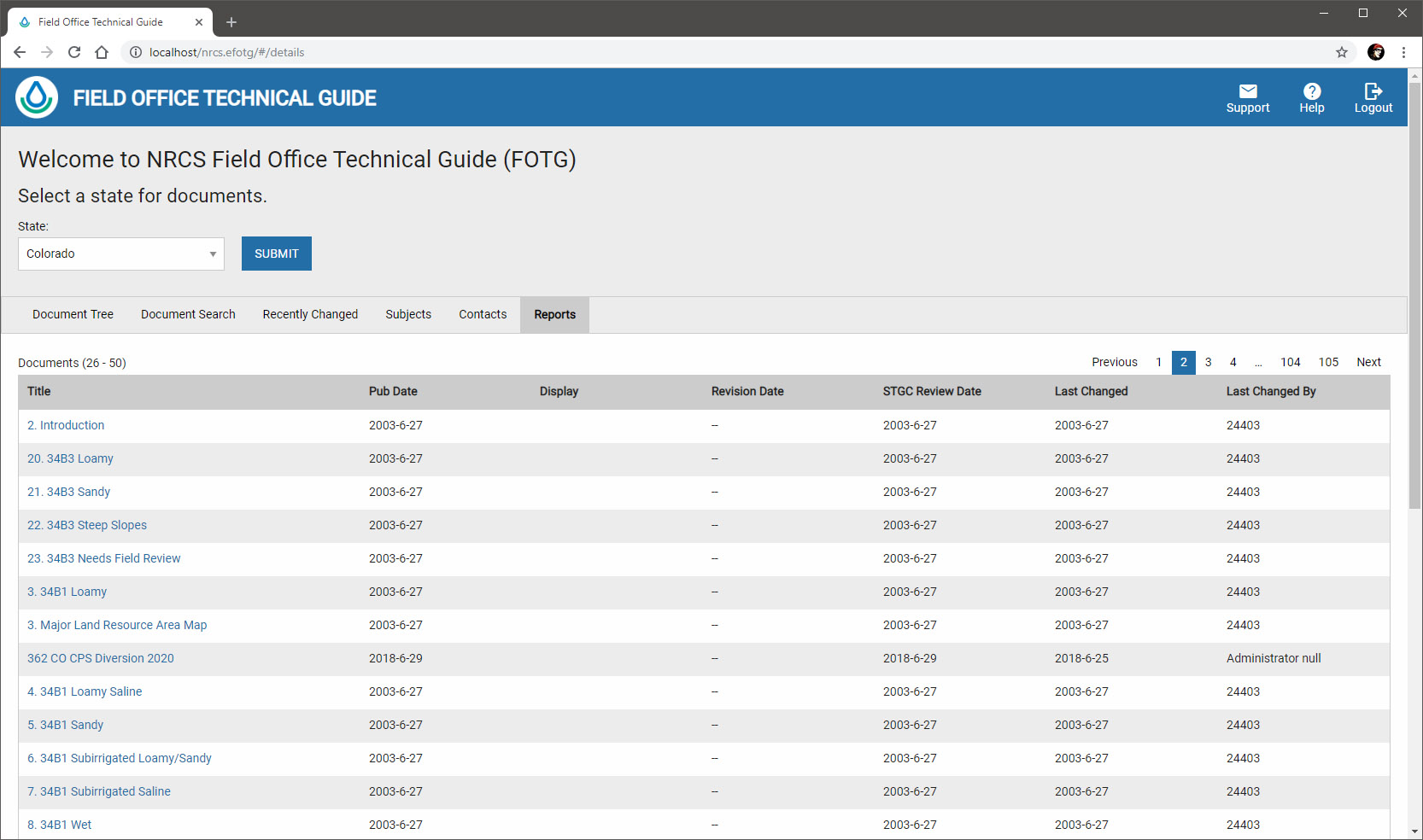Screen dimensions: 1423x840
Task: Click the scrollbar down arrow
Action: 1415,831
